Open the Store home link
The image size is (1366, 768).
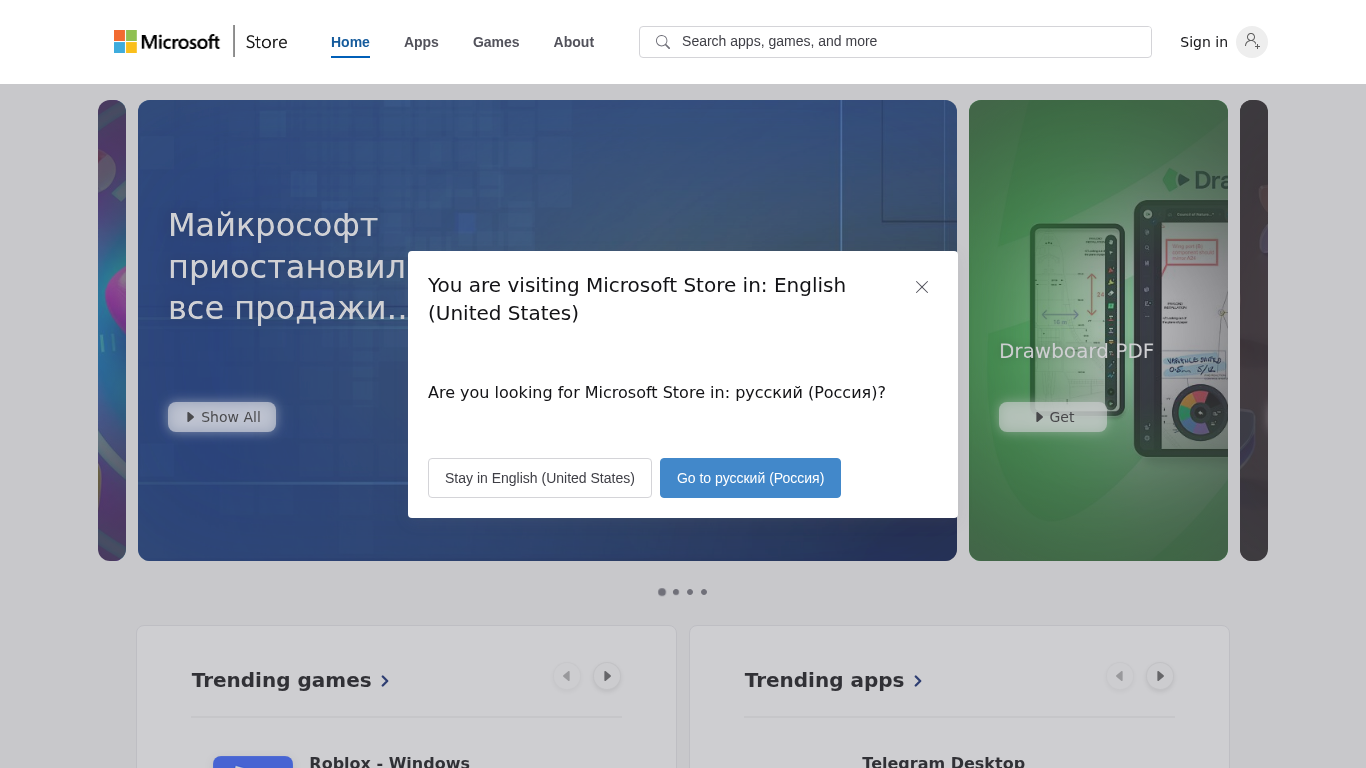pyautogui.click(x=267, y=42)
